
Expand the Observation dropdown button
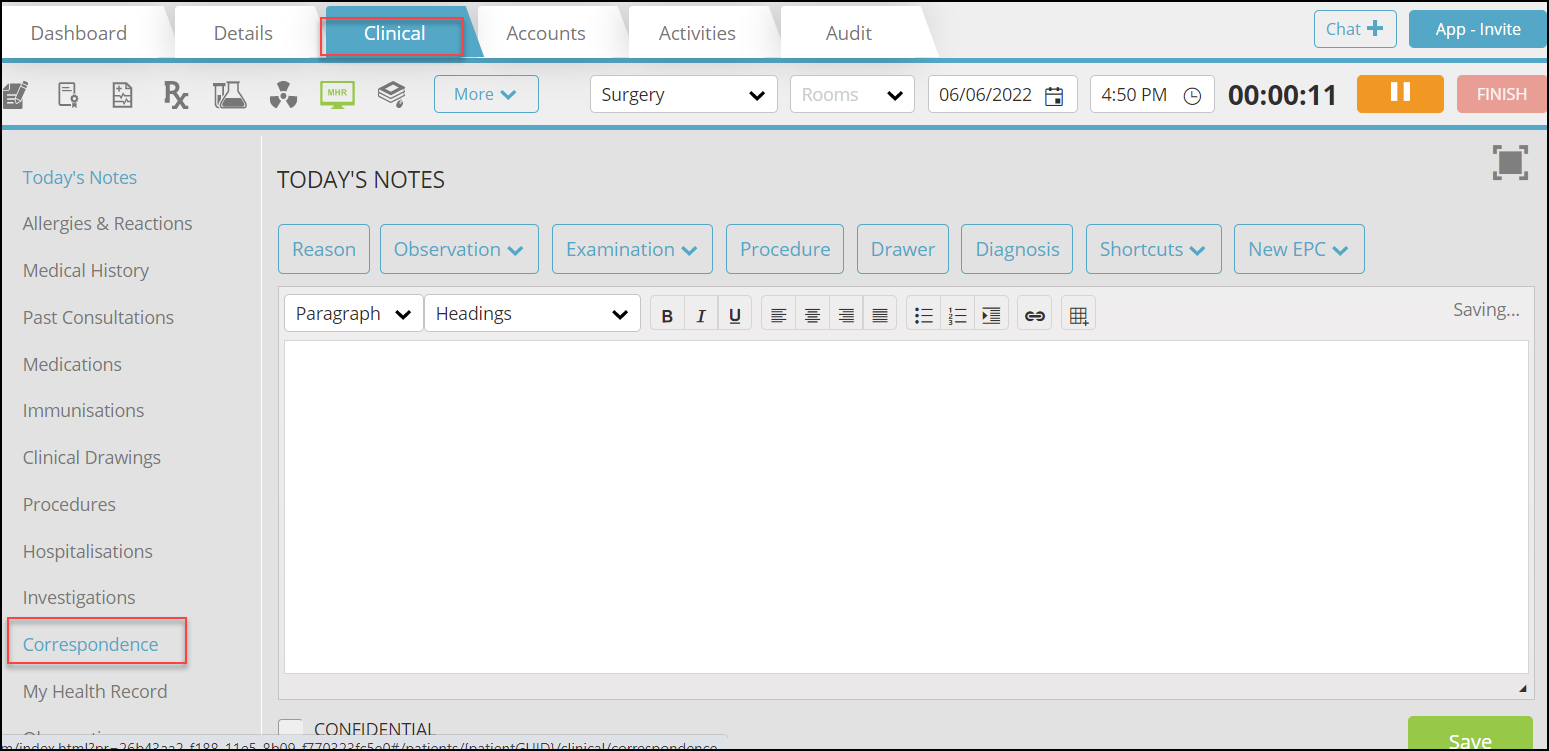point(459,249)
